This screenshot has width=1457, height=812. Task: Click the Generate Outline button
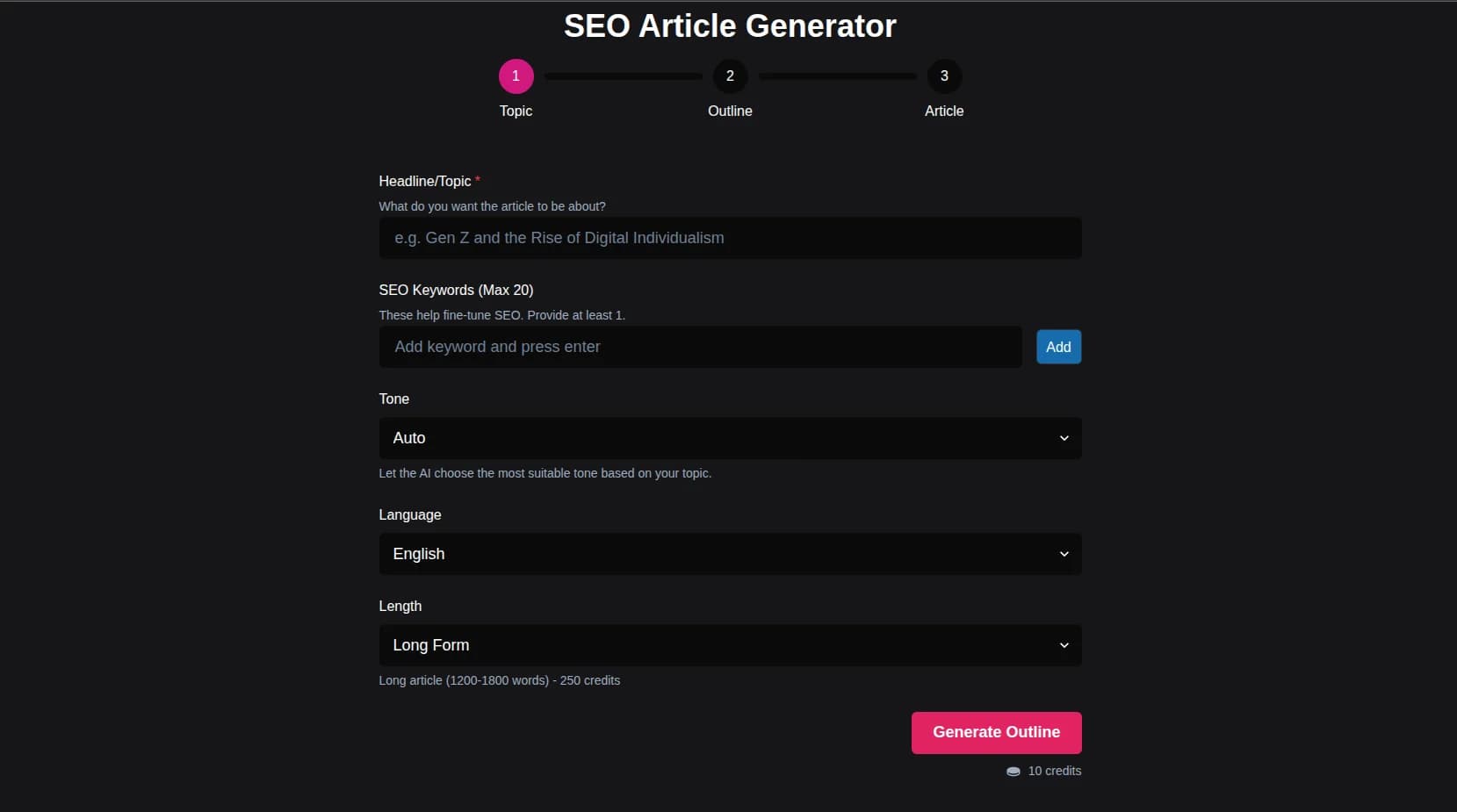[x=996, y=732]
